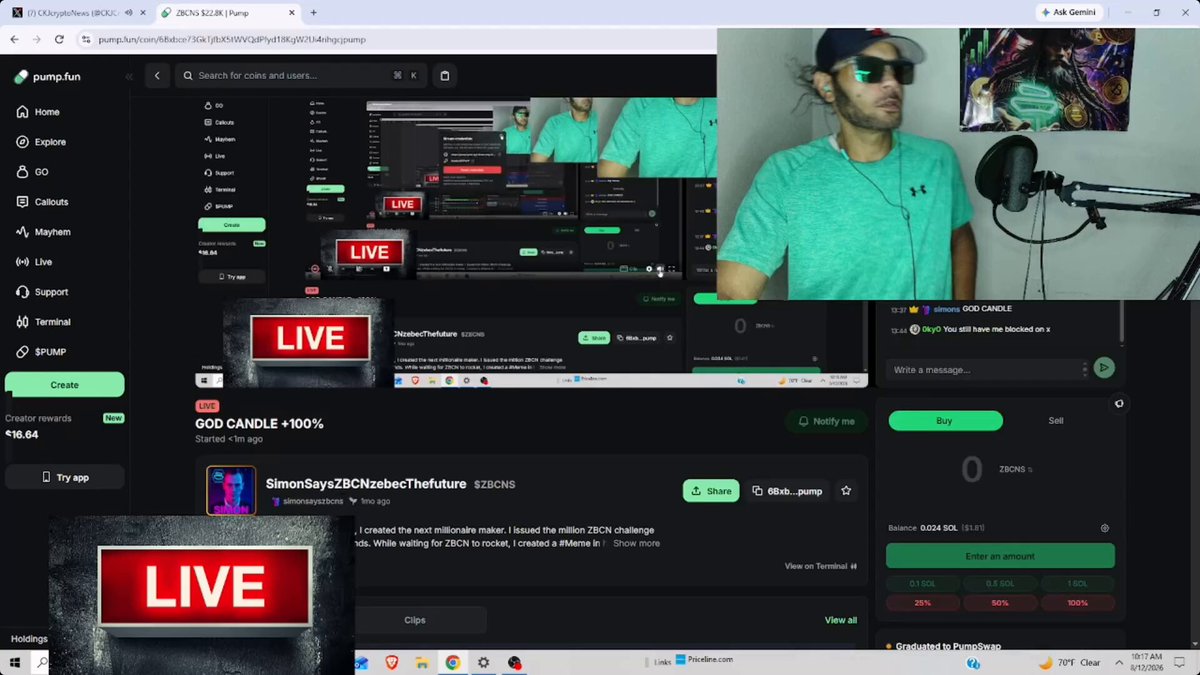The height and width of the screenshot is (675, 1200).
Task: Click the View all link
Action: pyautogui.click(x=841, y=620)
